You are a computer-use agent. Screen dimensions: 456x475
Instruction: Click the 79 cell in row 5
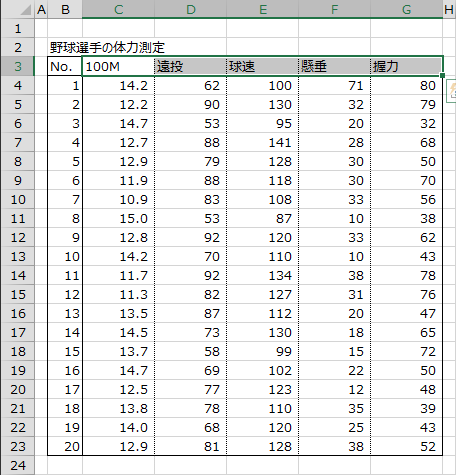tap(407, 104)
